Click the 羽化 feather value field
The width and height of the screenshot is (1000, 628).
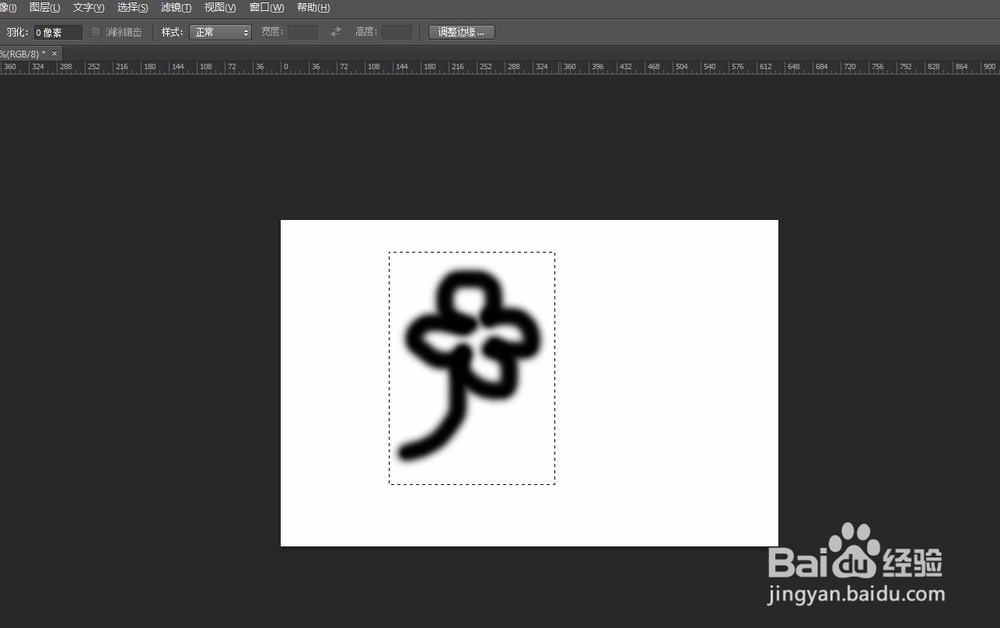(57, 33)
